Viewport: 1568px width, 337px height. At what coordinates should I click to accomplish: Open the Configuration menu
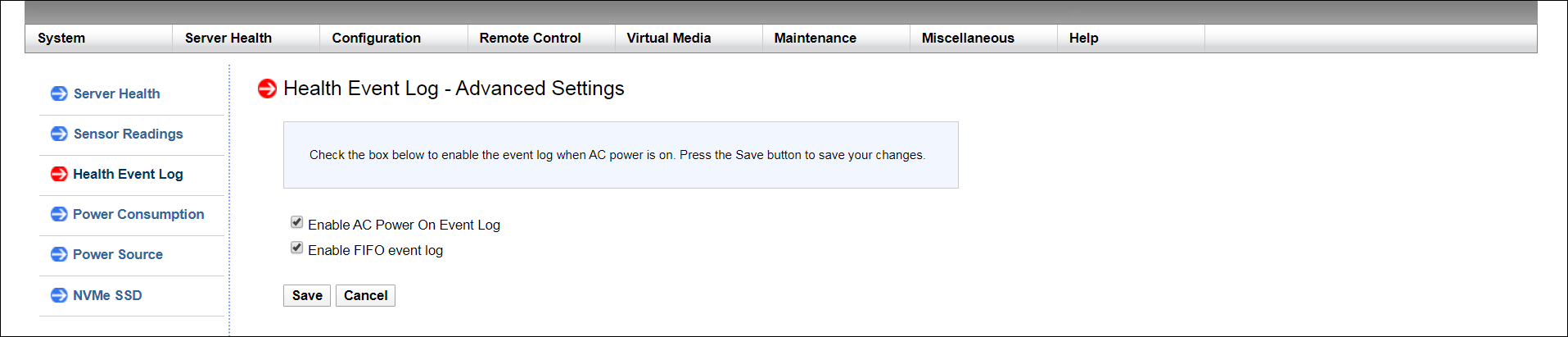[x=376, y=38]
